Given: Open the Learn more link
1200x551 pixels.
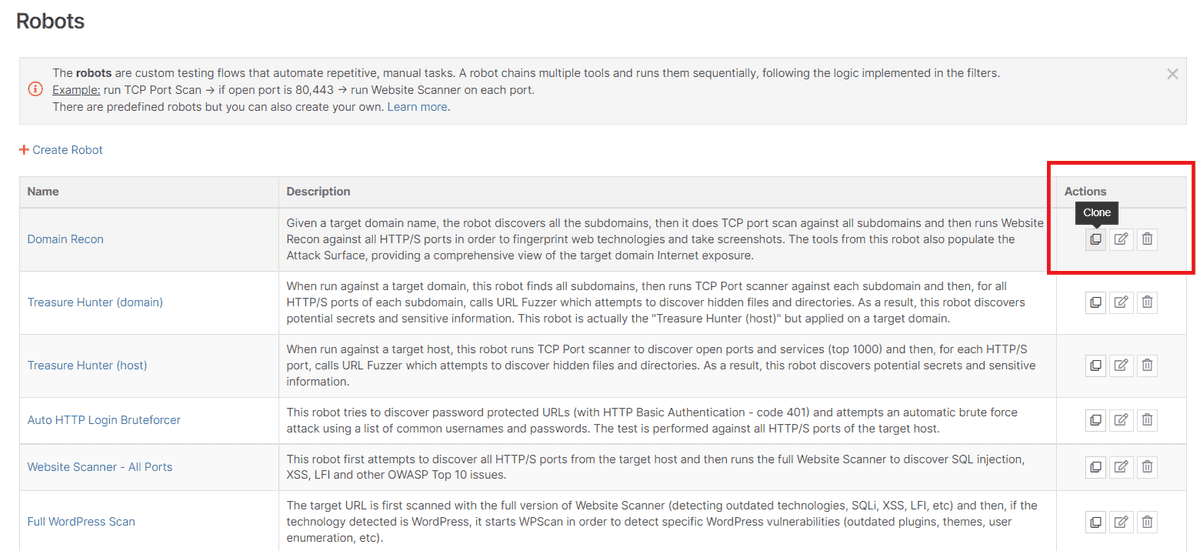Looking at the screenshot, I should point(417,107).
